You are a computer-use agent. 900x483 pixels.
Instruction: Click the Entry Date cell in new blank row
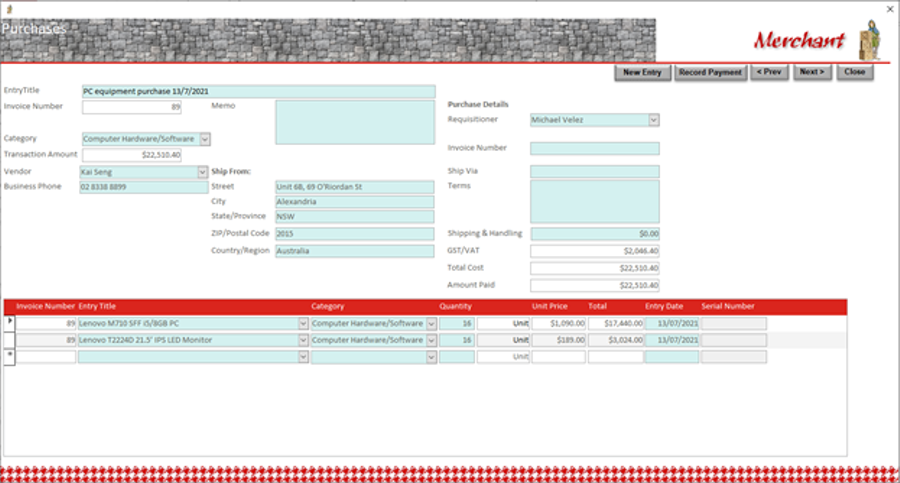[672, 357]
